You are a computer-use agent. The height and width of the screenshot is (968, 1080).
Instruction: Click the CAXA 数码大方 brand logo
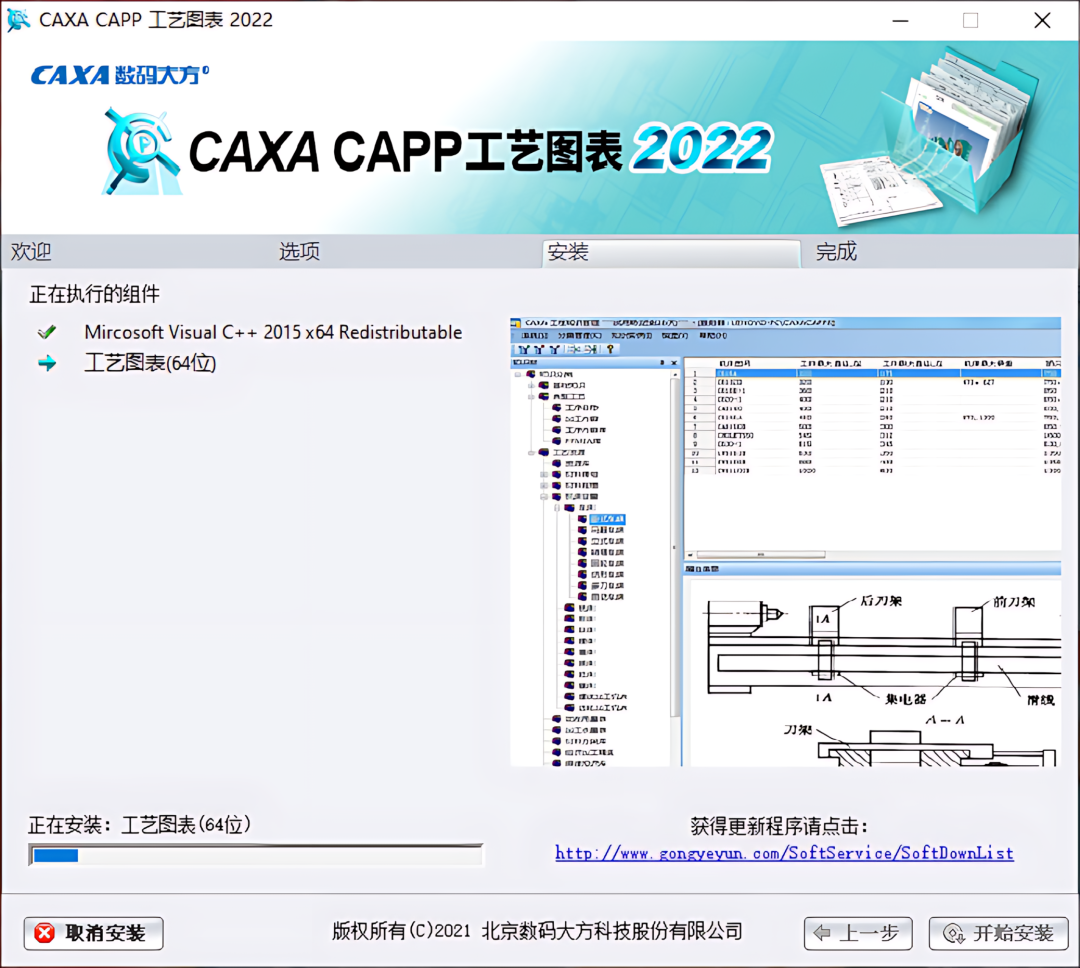tap(120, 74)
